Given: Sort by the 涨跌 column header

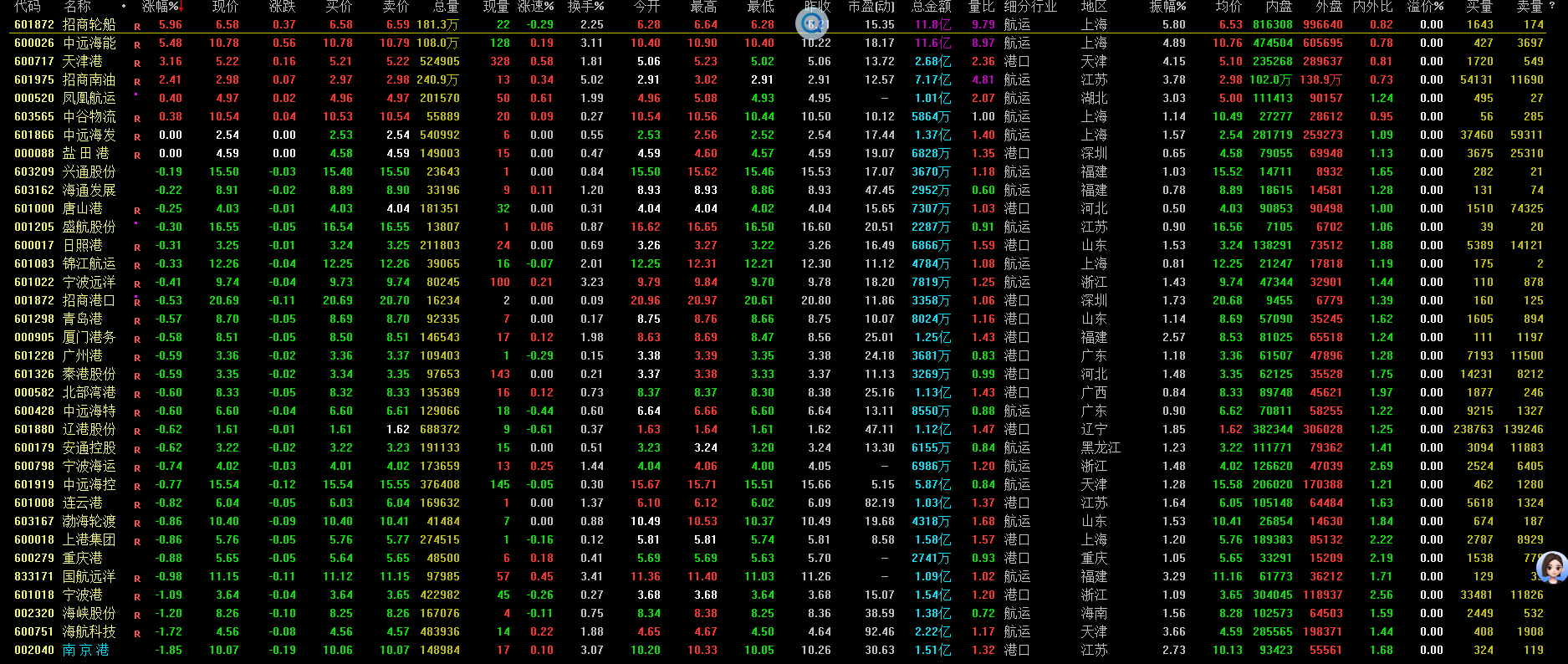Looking at the screenshot, I should [282, 7].
